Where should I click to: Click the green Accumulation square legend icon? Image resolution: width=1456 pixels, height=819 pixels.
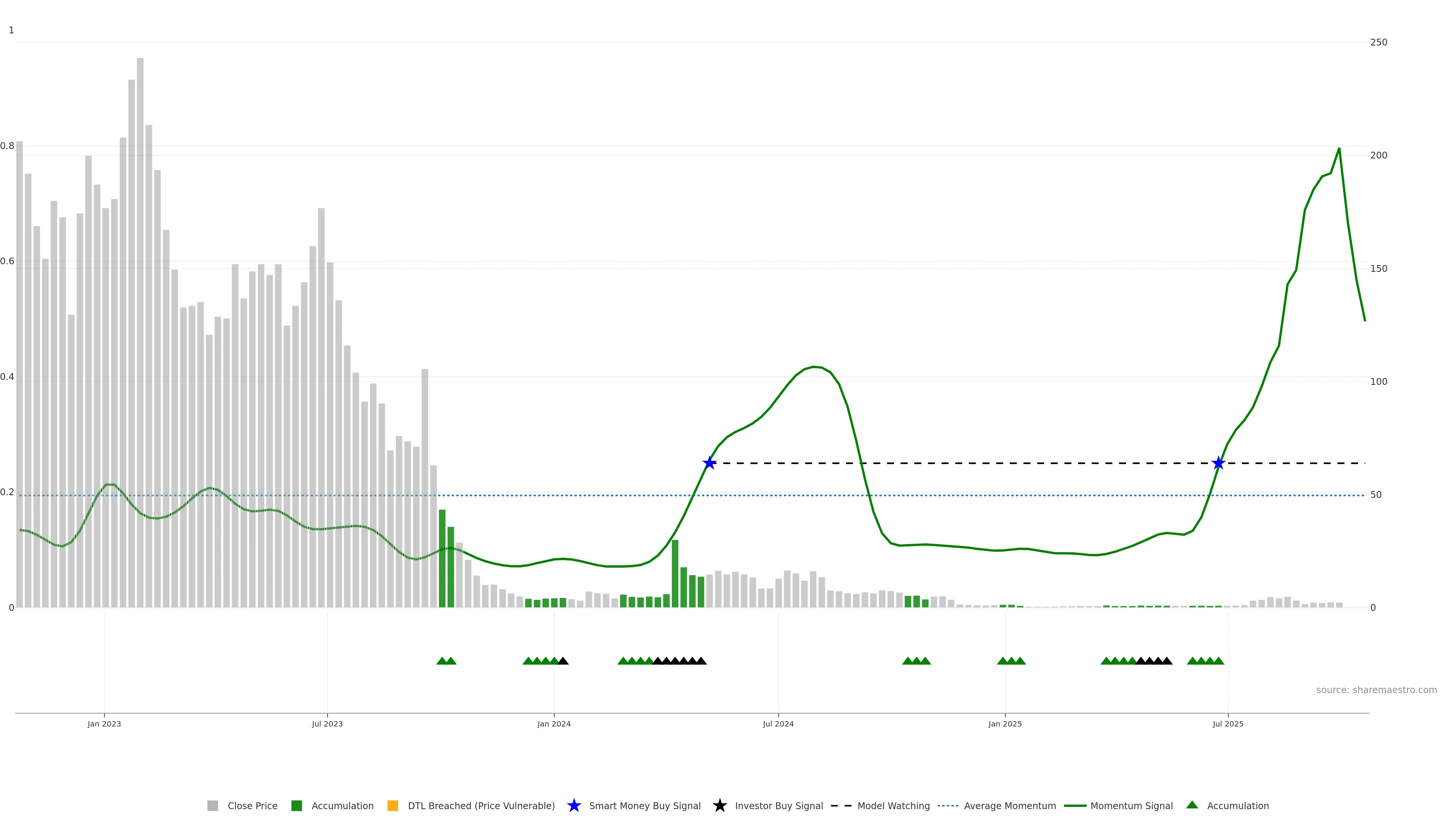tap(296, 805)
